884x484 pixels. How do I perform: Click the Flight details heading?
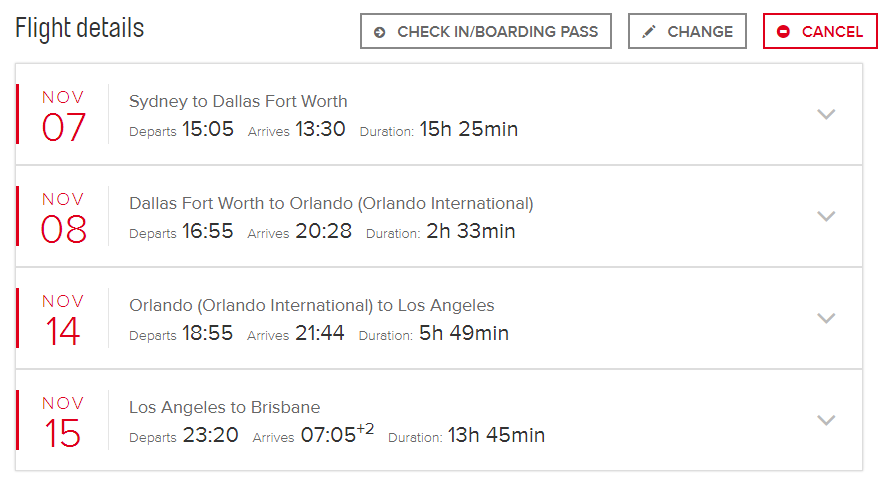click(80, 28)
